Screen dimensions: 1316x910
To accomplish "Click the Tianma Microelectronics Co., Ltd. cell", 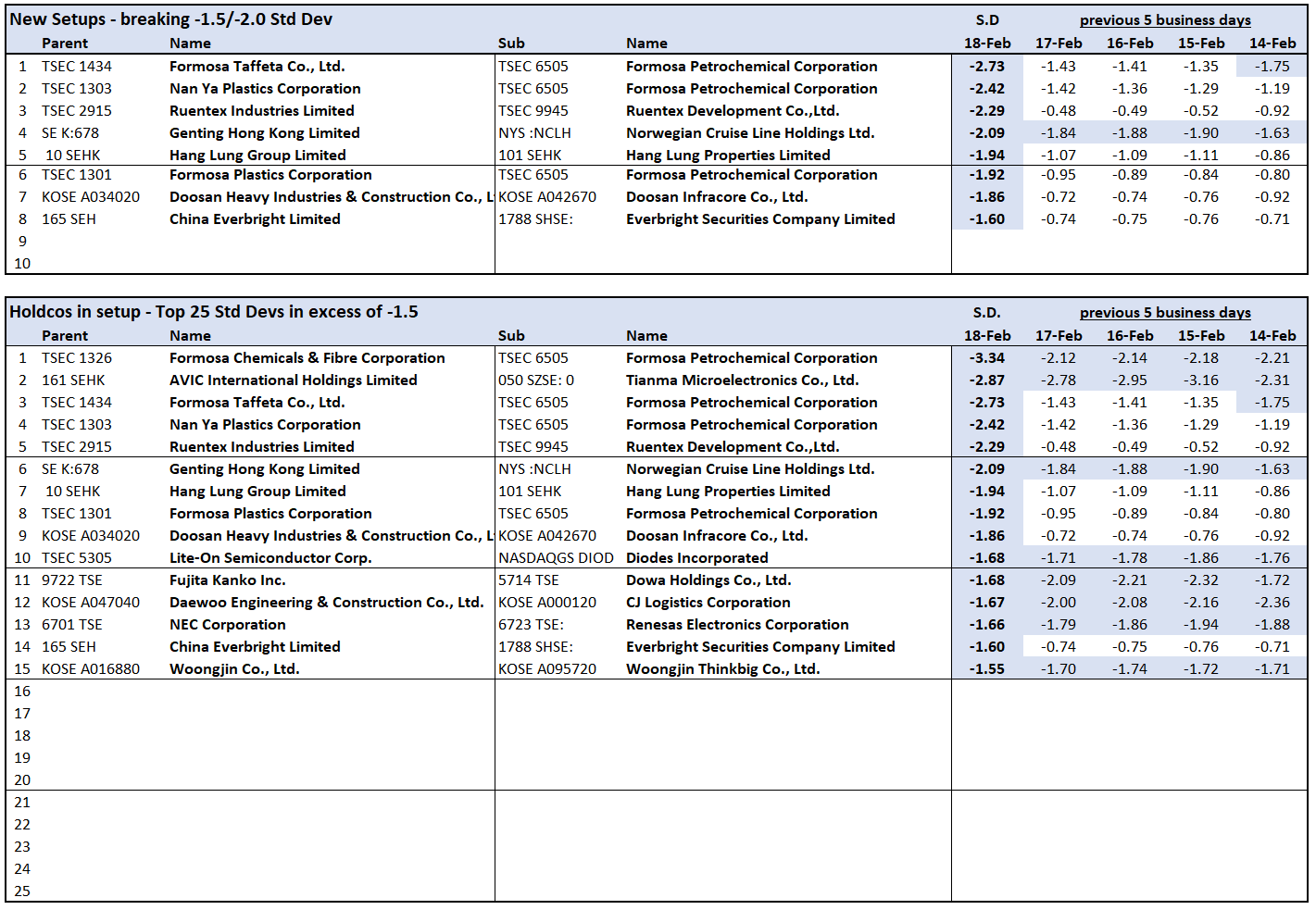I will 742,380.
